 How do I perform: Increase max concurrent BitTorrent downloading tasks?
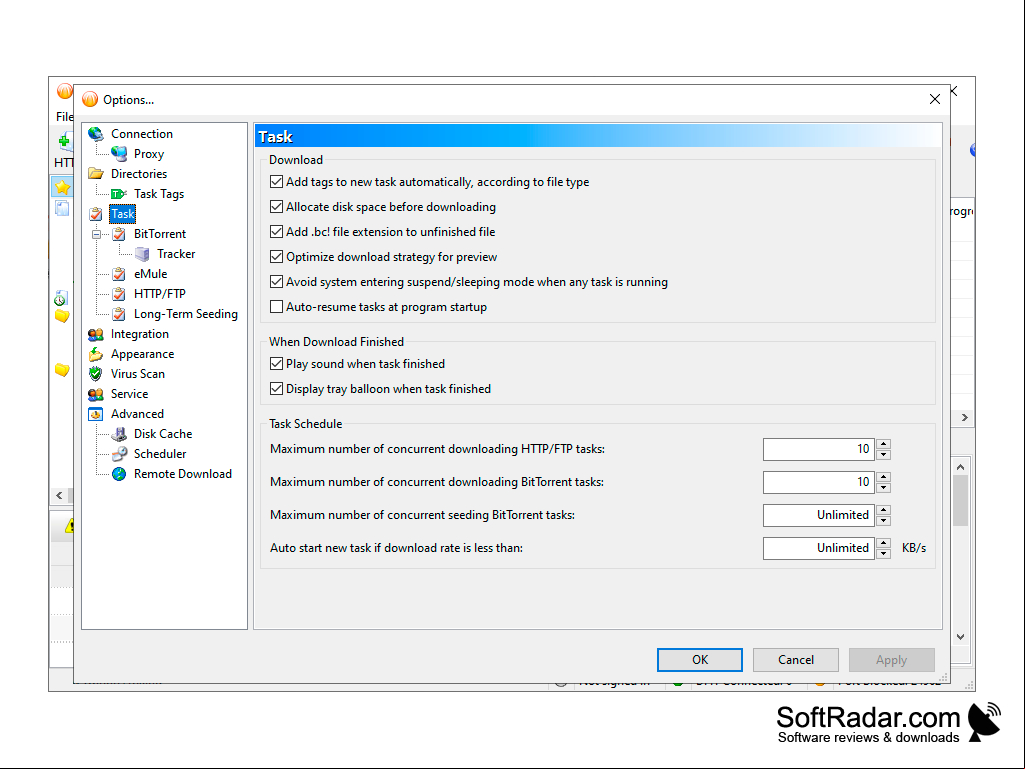tap(883, 477)
